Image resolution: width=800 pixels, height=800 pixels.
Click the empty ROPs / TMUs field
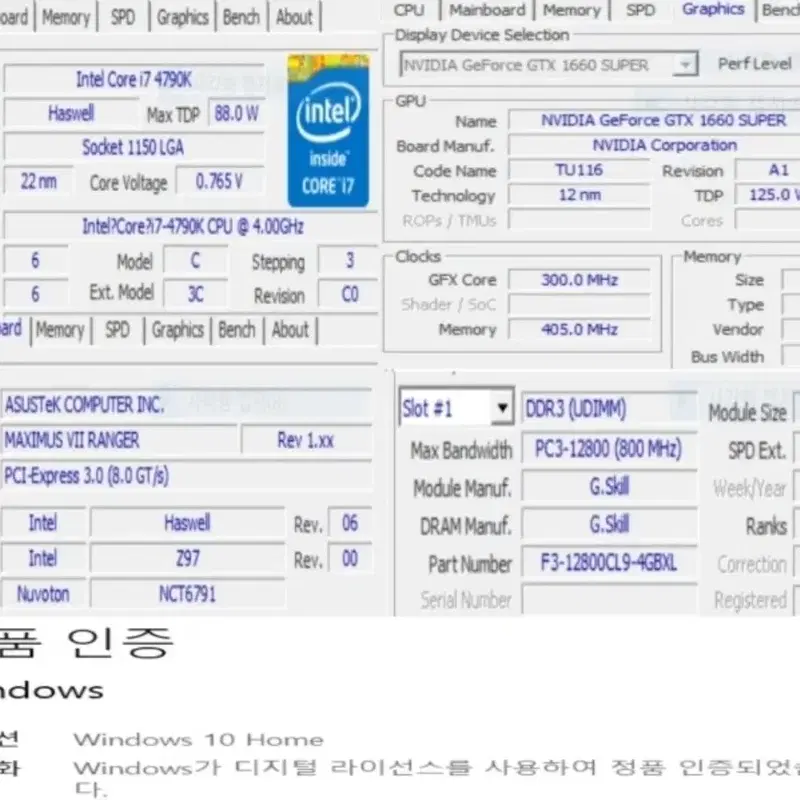579,220
